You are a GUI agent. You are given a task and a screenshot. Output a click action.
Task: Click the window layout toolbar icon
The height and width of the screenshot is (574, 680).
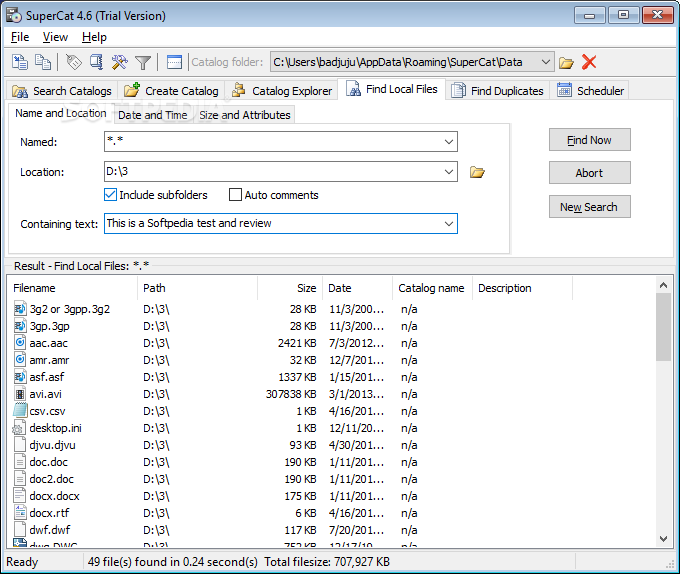click(x=174, y=62)
